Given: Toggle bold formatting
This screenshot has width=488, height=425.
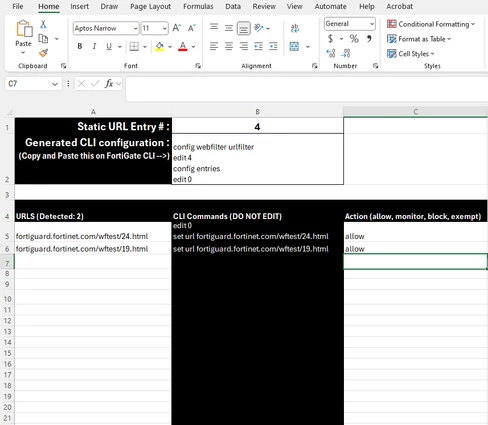Looking at the screenshot, I should point(80,46).
